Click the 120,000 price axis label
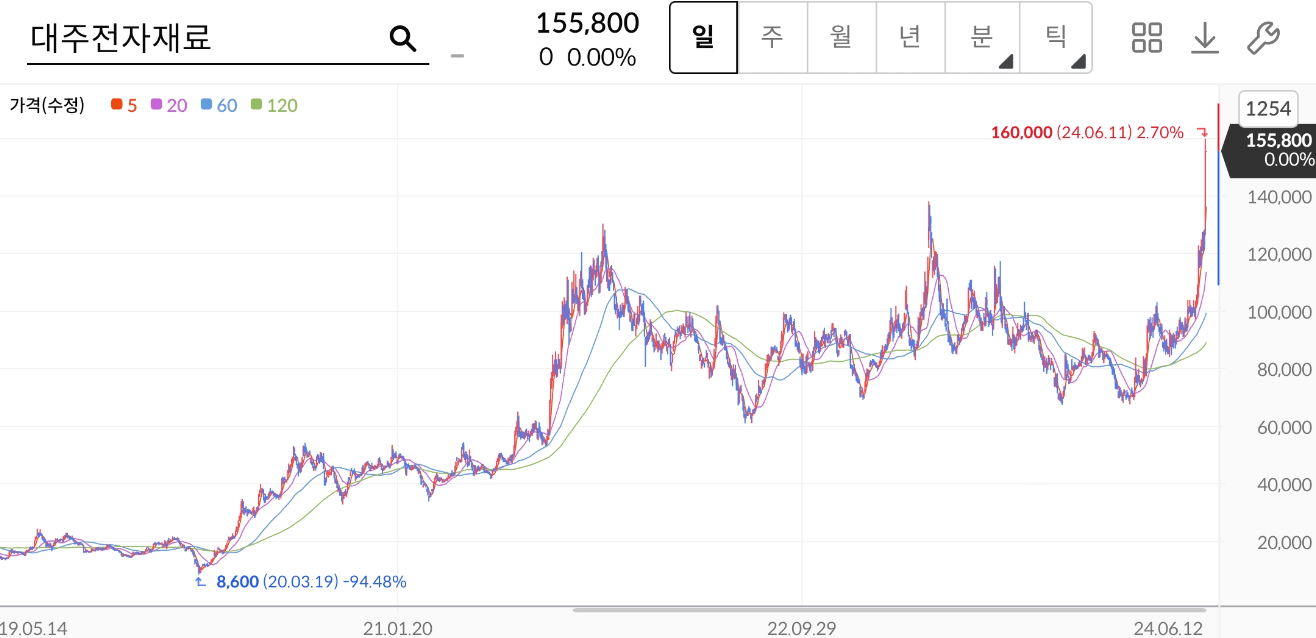The height and width of the screenshot is (638, 1316). 1279,254
